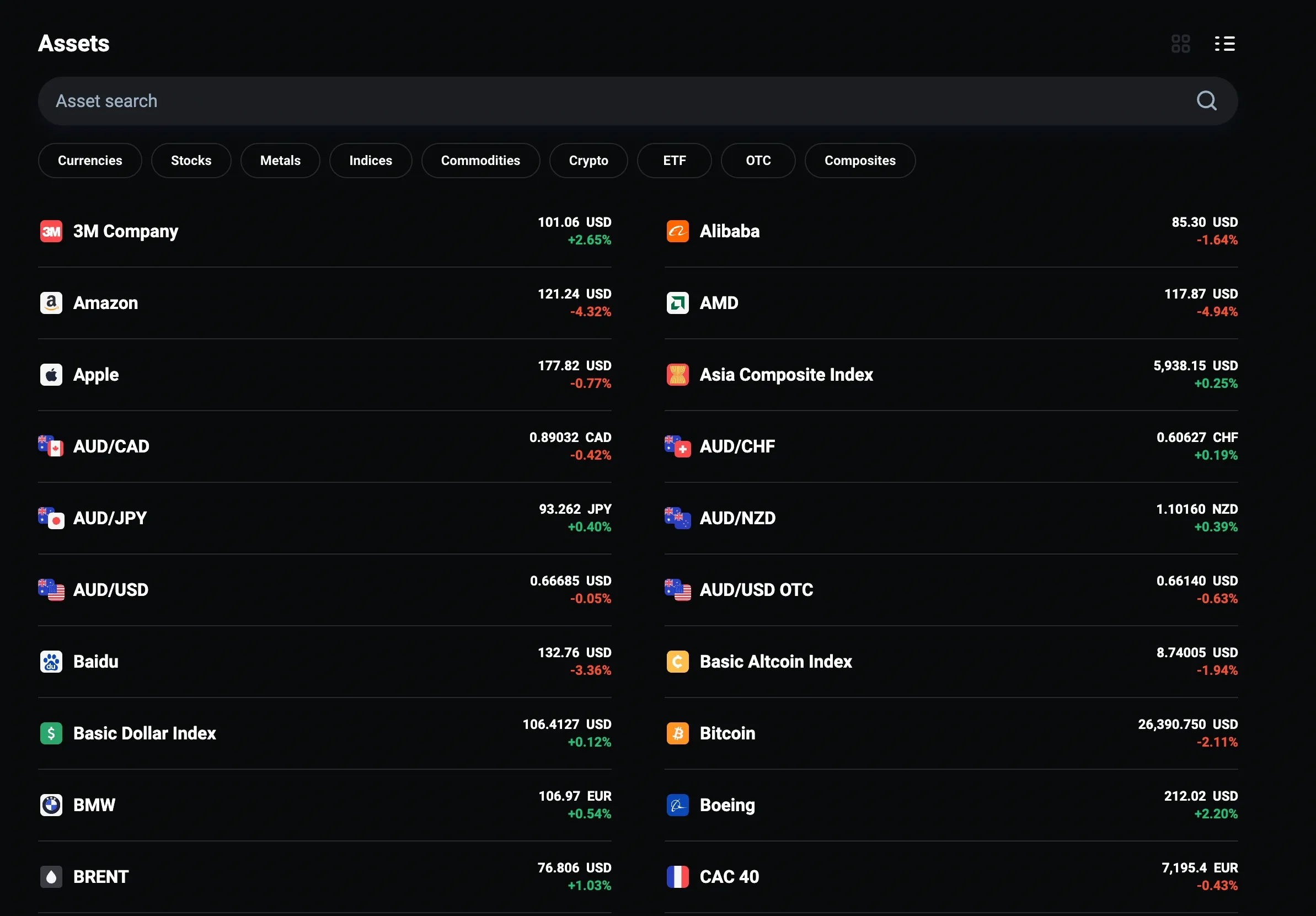The width and height of the screenshot is (1316, 916).
Task: Click the AUD/CAD flag pair icon
Action: [x=51, y=446]
